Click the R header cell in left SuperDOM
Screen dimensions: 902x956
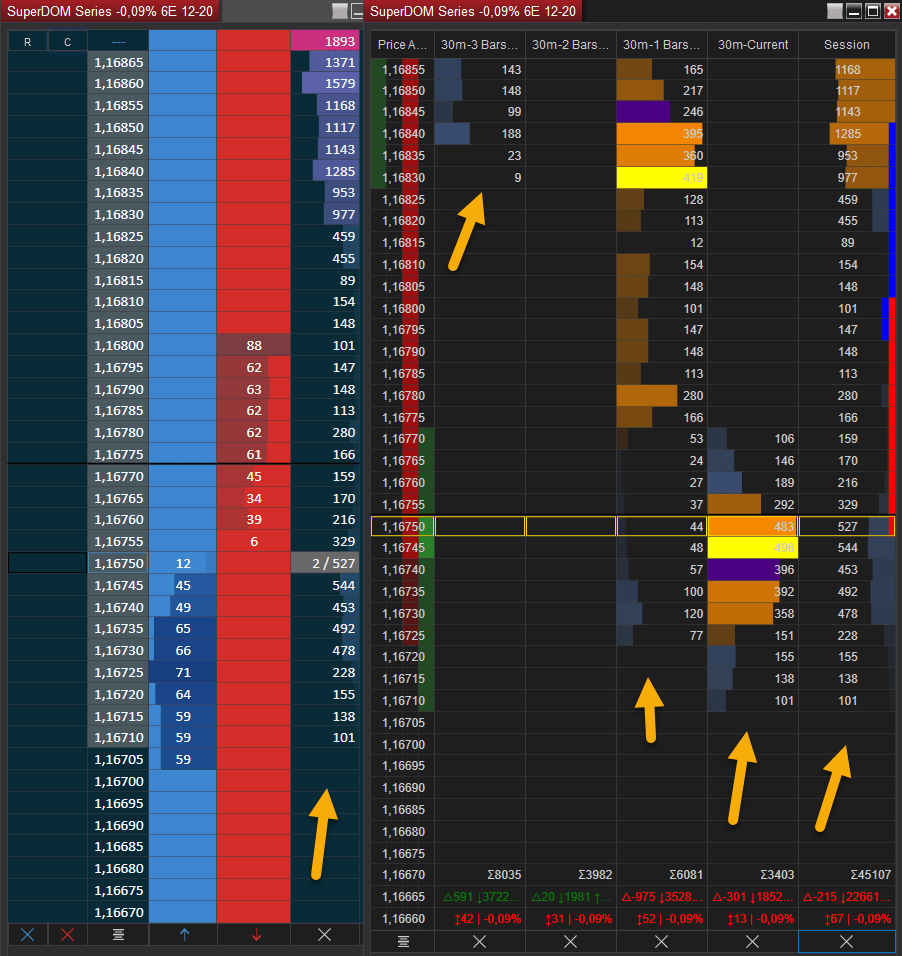pos(27,41)
